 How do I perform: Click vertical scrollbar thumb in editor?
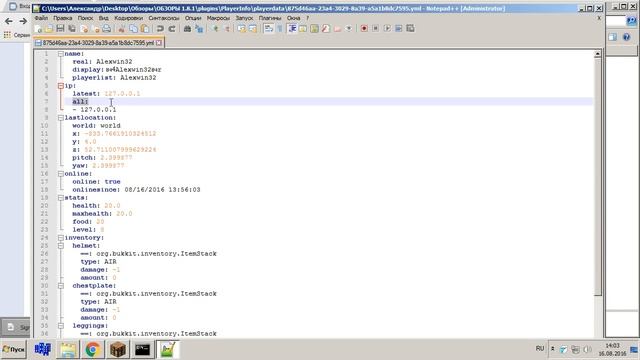[598, 178]
